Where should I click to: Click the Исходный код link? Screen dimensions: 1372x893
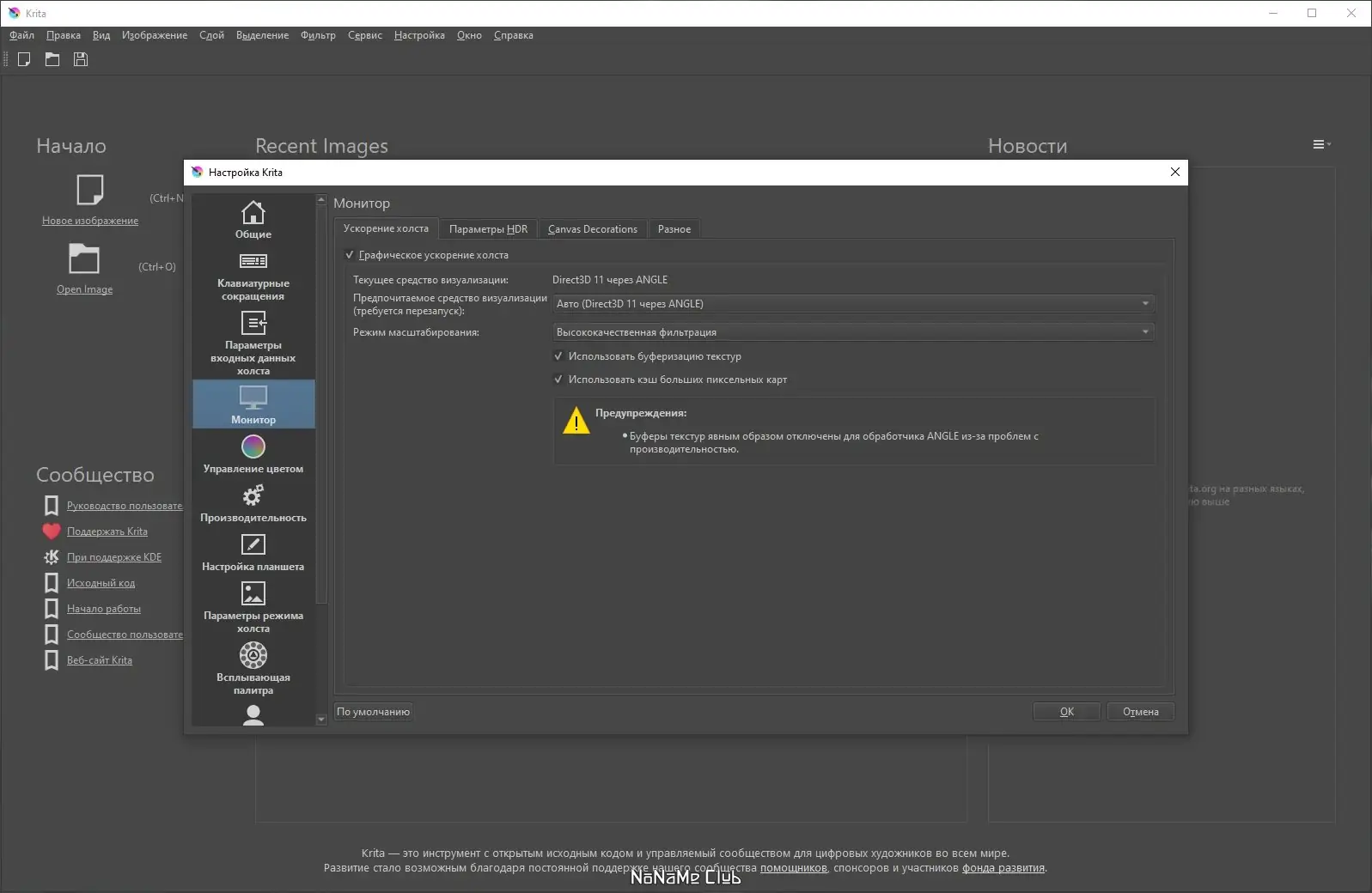[101, 583]
